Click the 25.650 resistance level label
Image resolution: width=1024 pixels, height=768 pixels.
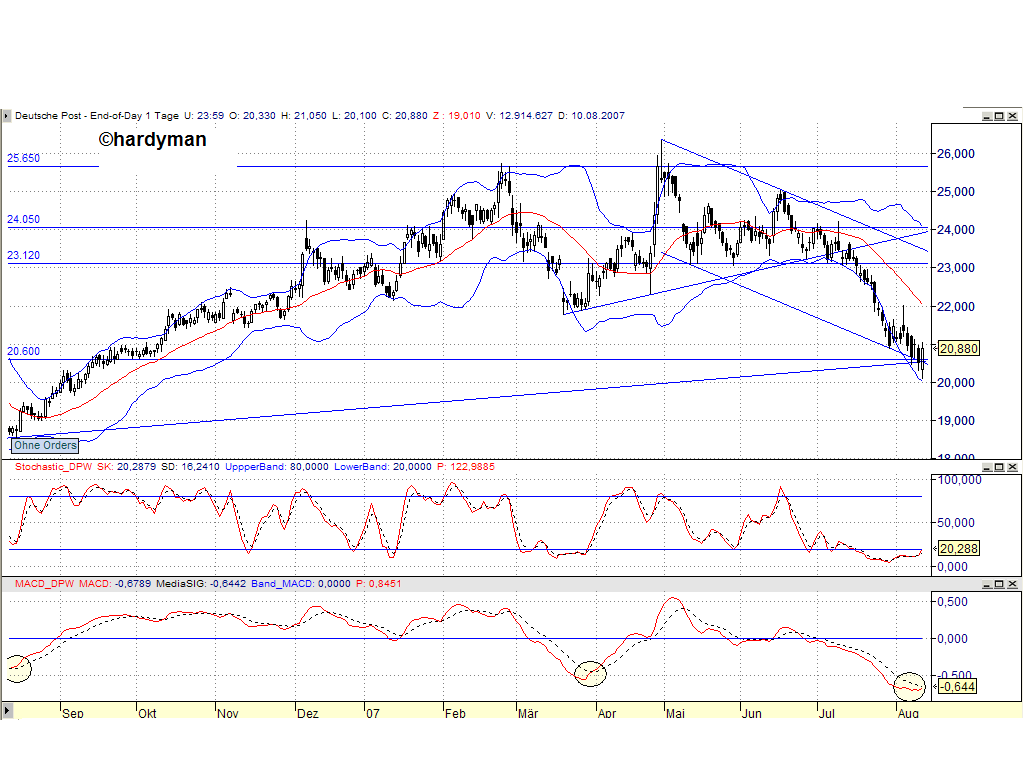coord(24,158)
